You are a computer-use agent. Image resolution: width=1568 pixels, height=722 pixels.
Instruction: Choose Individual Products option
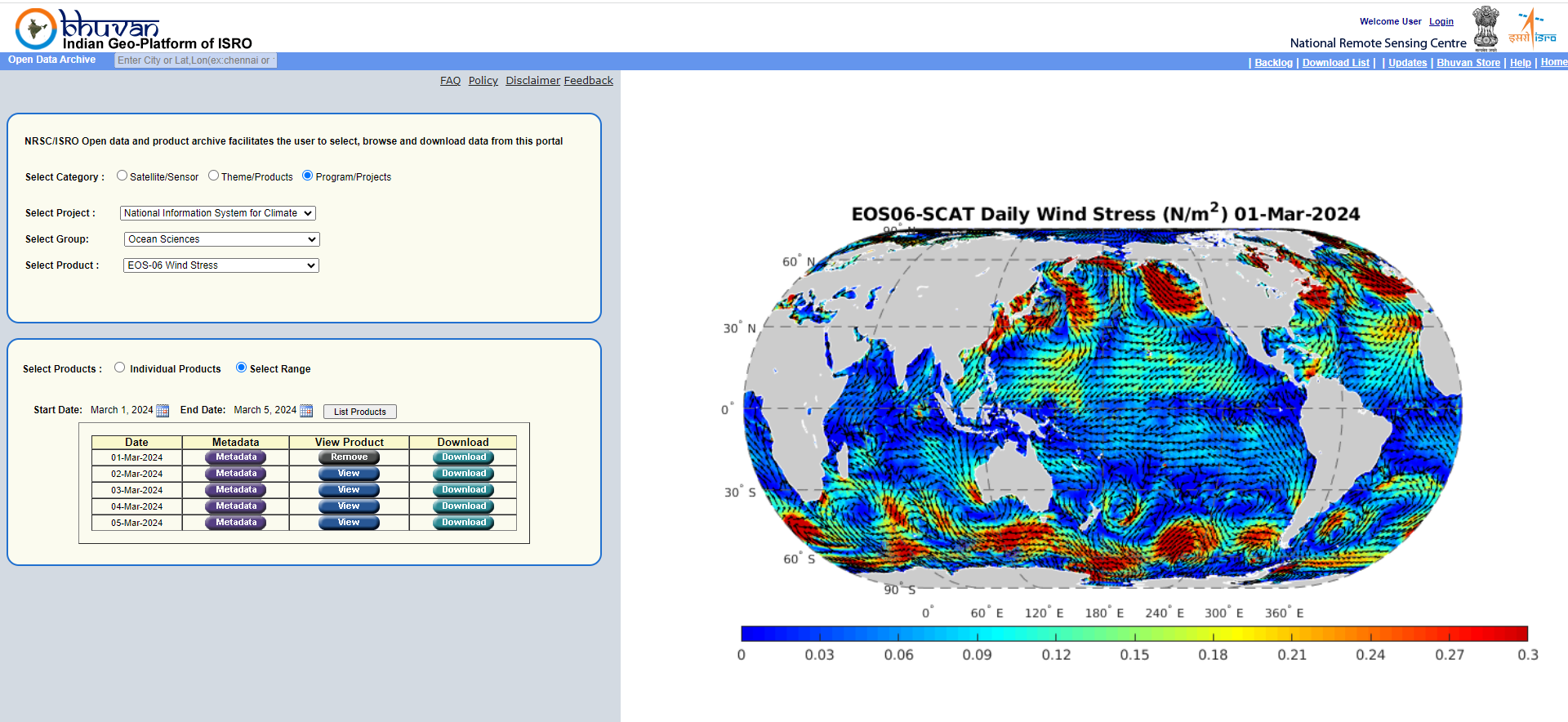tap(120, 368)
